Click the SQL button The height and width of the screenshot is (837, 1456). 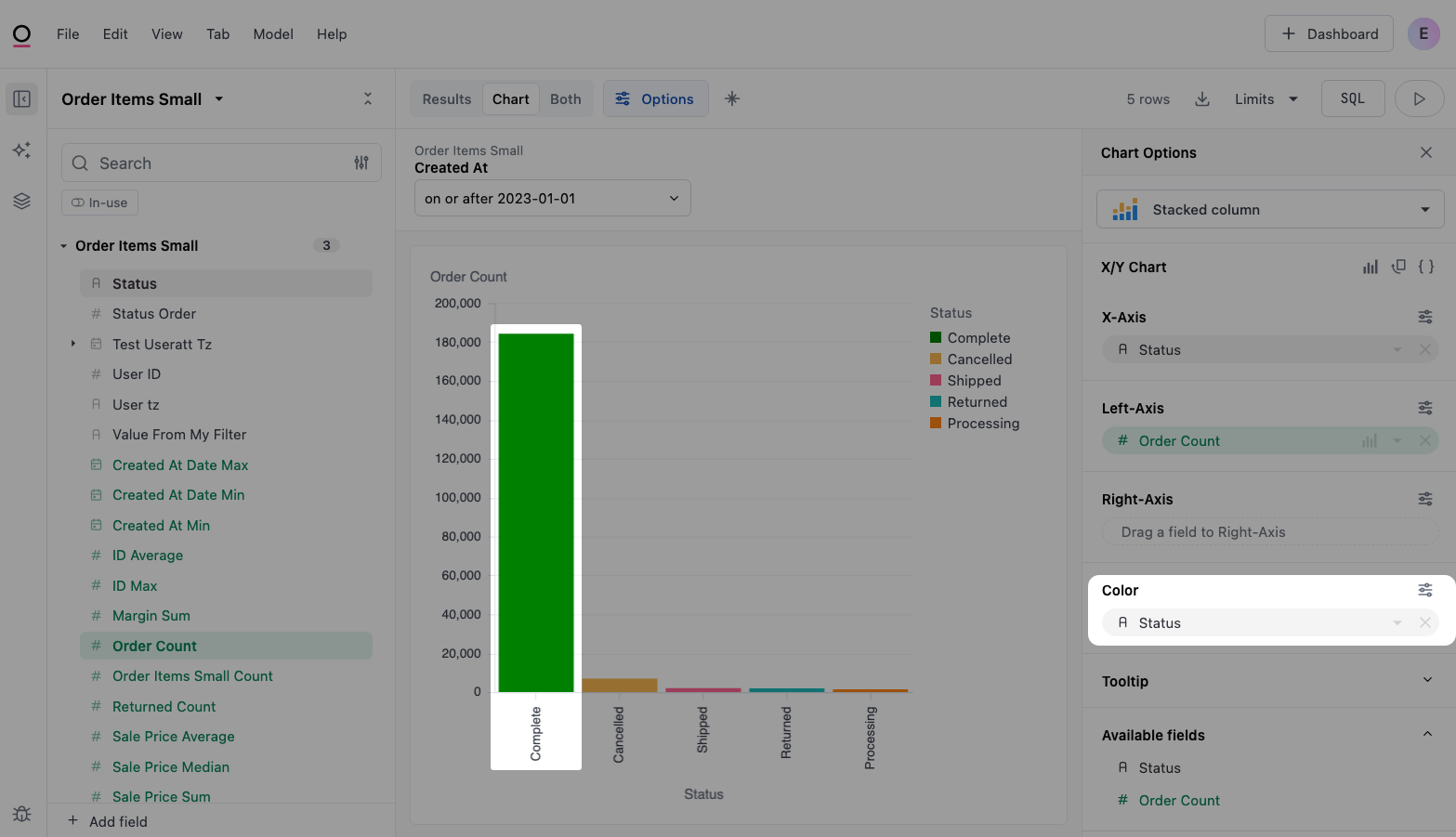coord(1352,99)
